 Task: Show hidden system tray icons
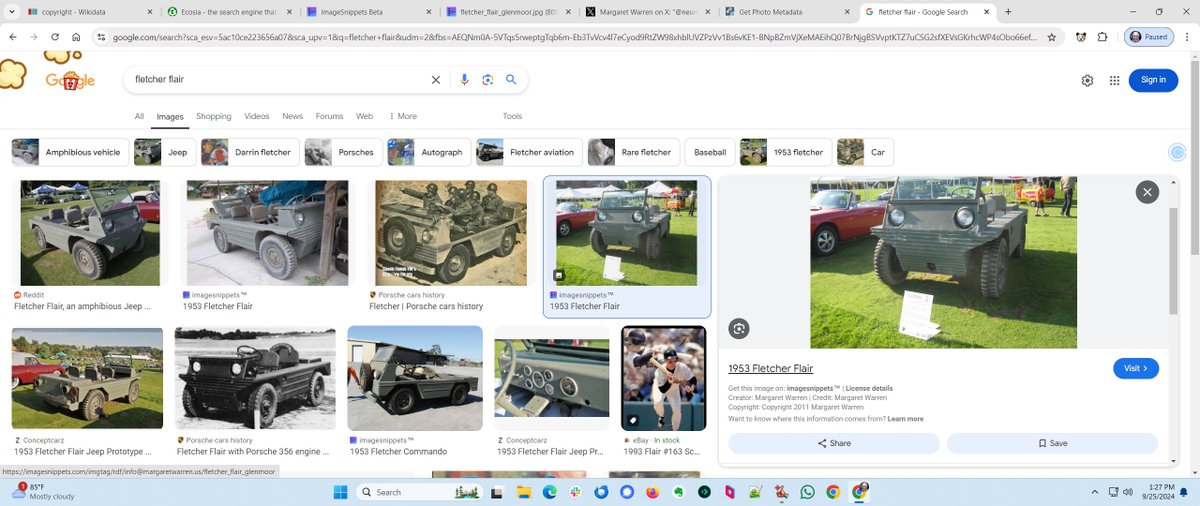(x=1094, y=492)
